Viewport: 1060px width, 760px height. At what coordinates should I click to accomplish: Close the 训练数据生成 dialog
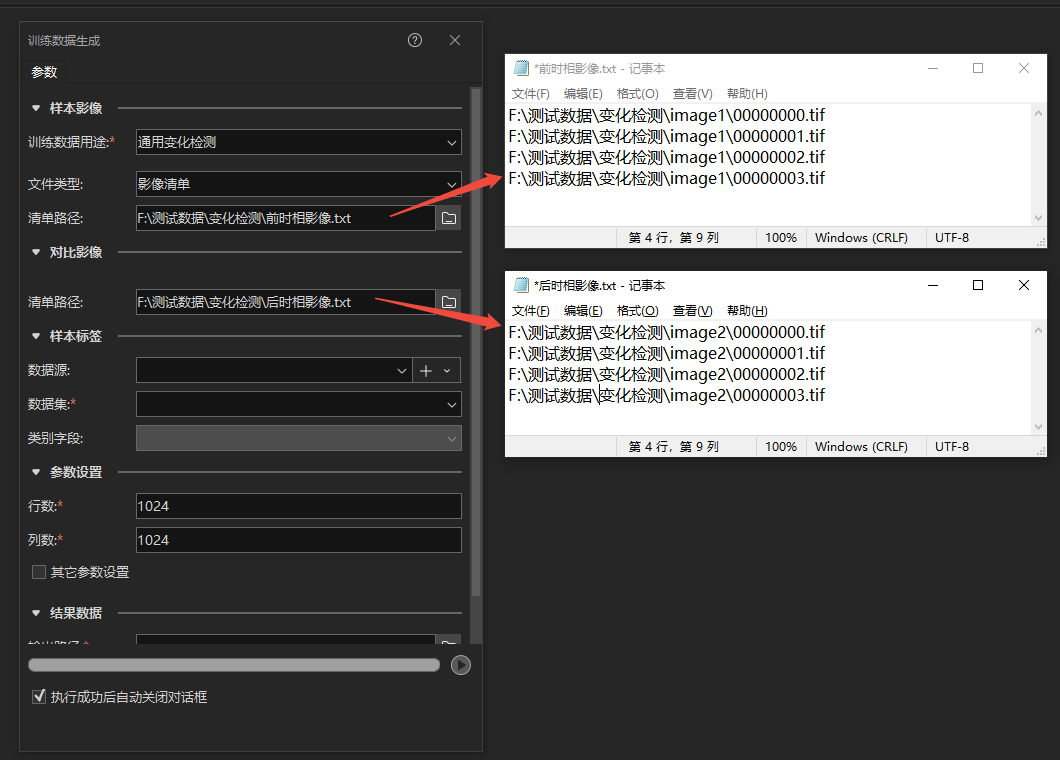pyautogui.click(x=455, y=40)
